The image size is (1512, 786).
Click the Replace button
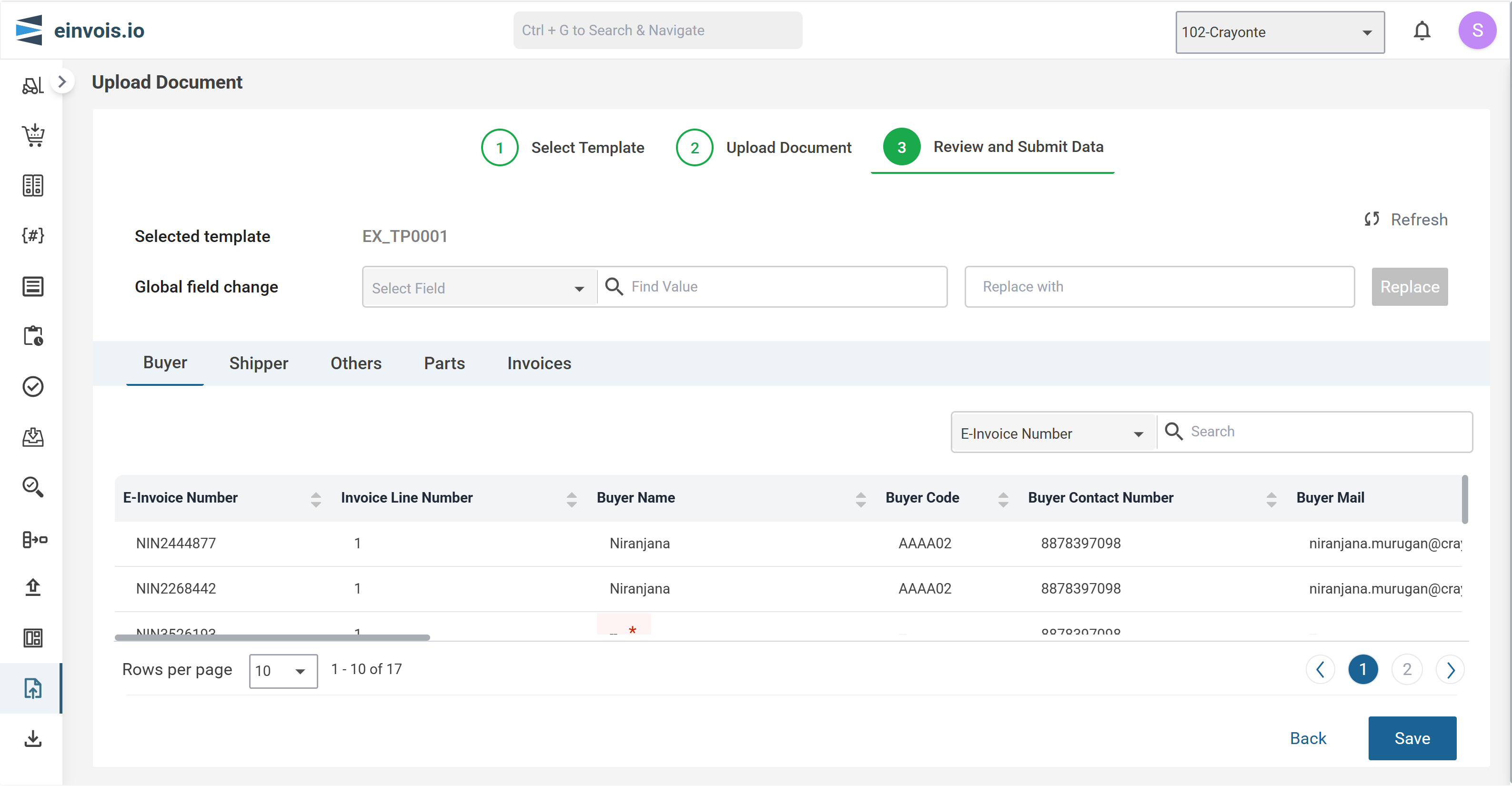(1409, 286)
